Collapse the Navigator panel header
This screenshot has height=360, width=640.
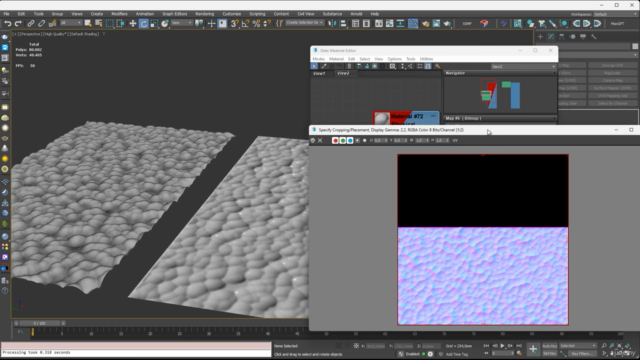tap(500, 73)
